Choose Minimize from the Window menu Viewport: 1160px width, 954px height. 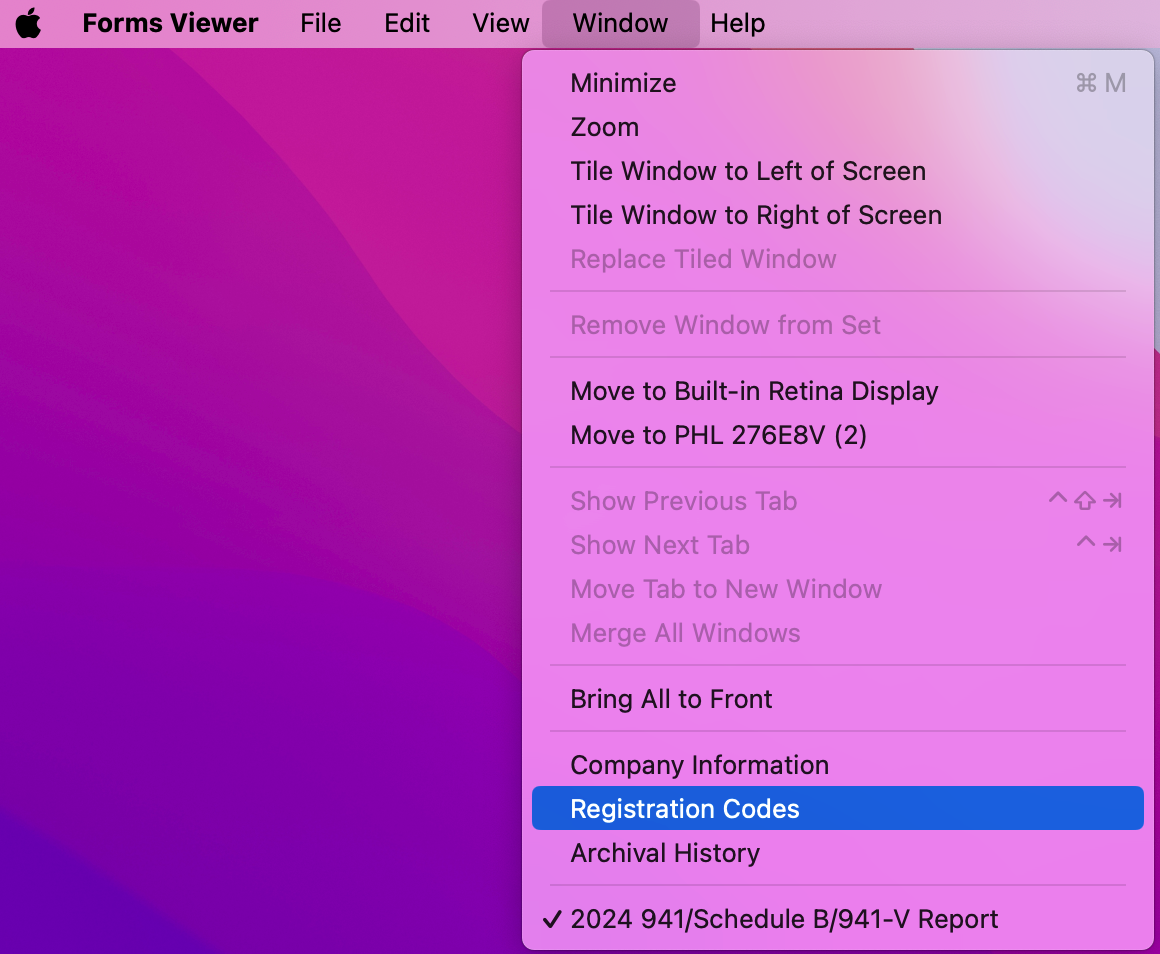pyautogui.click(x=623, y=83)
